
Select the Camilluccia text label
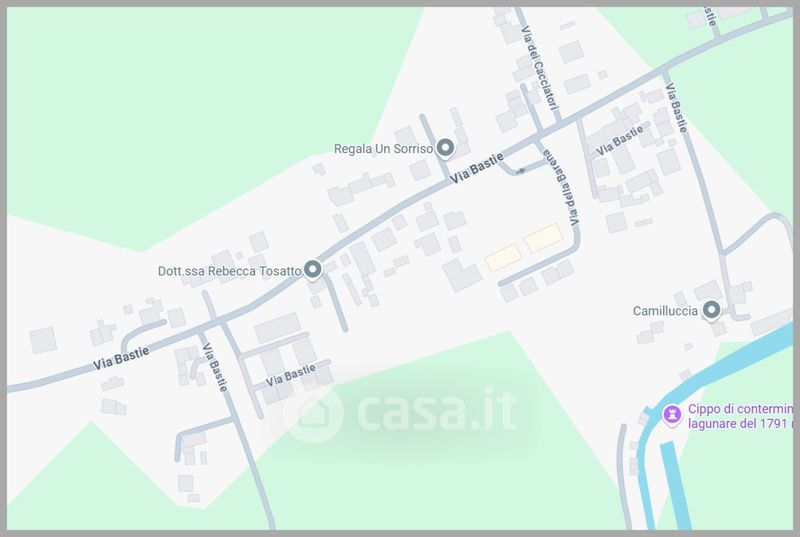pyautogui.click(x=665, y=311)
